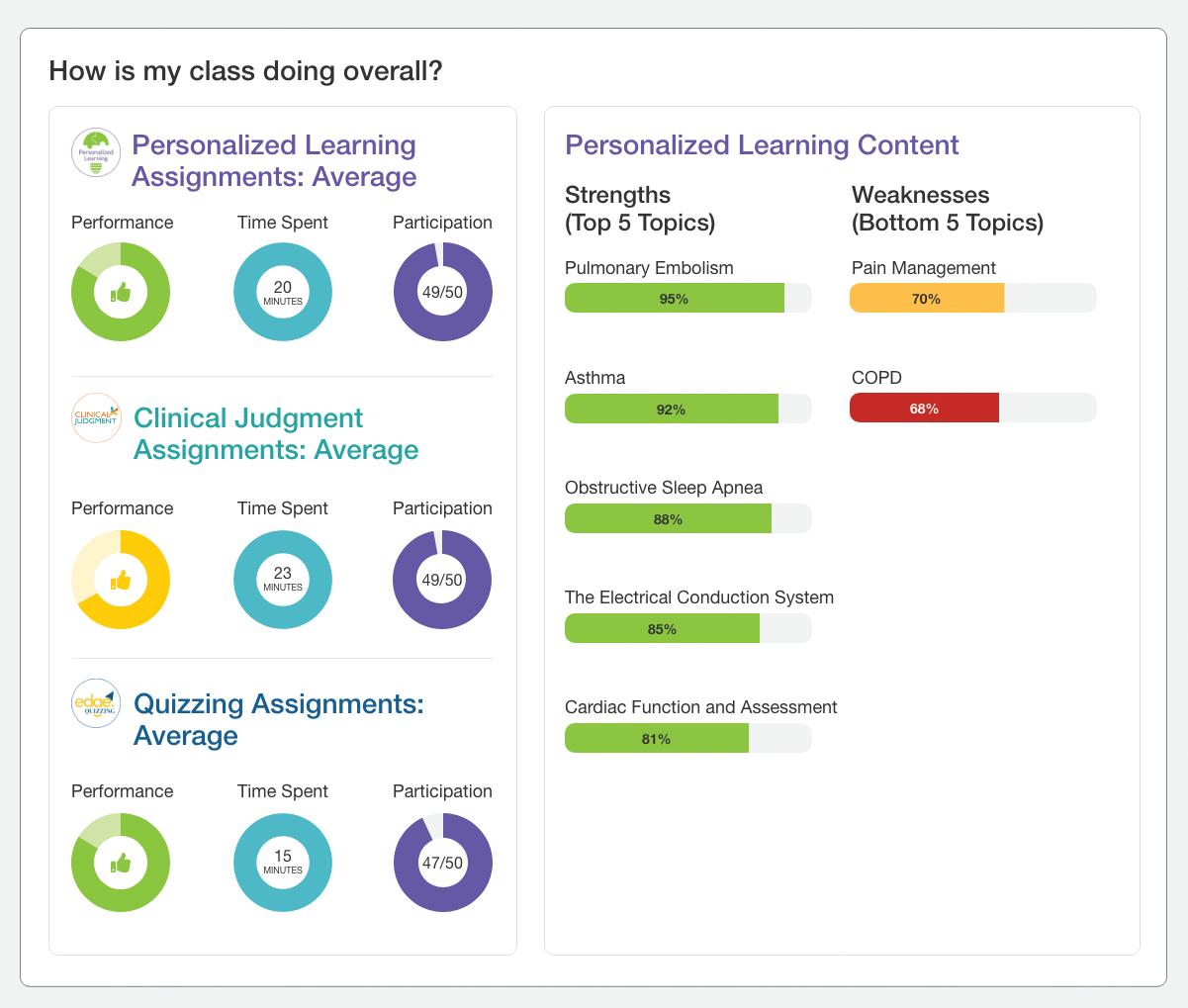Click the 20 minutes time spent donut

coord(283,292)
